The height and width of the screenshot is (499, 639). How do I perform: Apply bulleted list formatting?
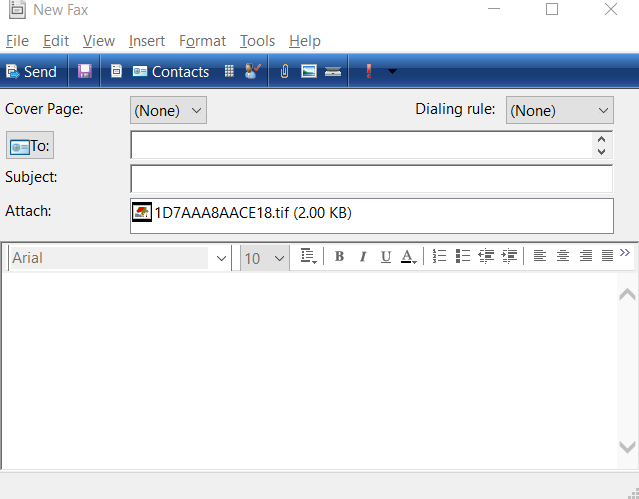463,256
